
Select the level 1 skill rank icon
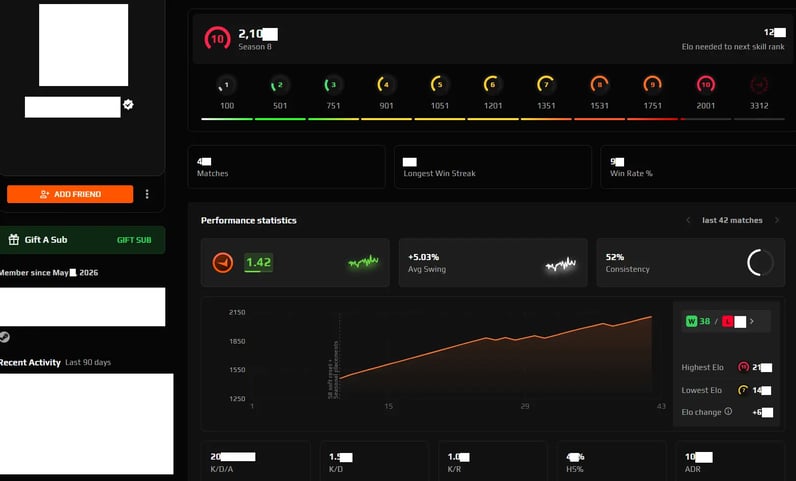tap(224, 85)
